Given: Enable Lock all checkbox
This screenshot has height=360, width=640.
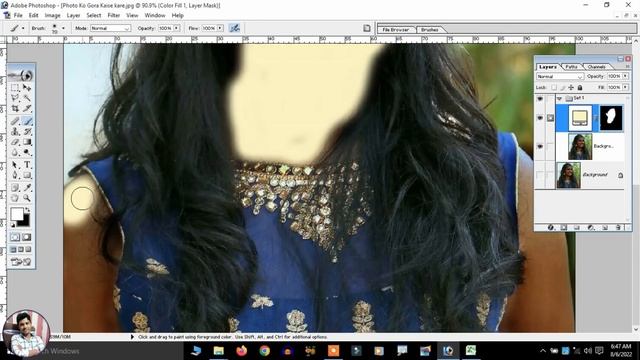Looking at the screenshot, I should click(580, 87).
